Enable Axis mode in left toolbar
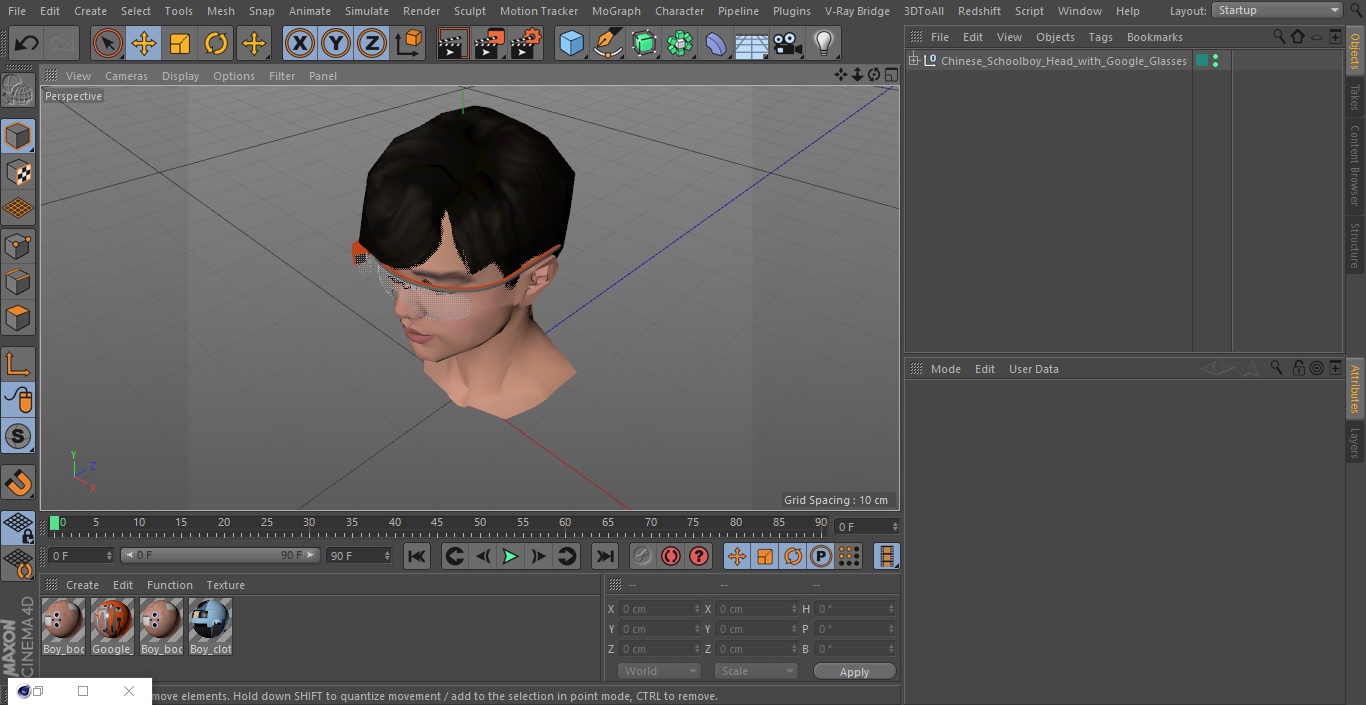 point(18,364)
